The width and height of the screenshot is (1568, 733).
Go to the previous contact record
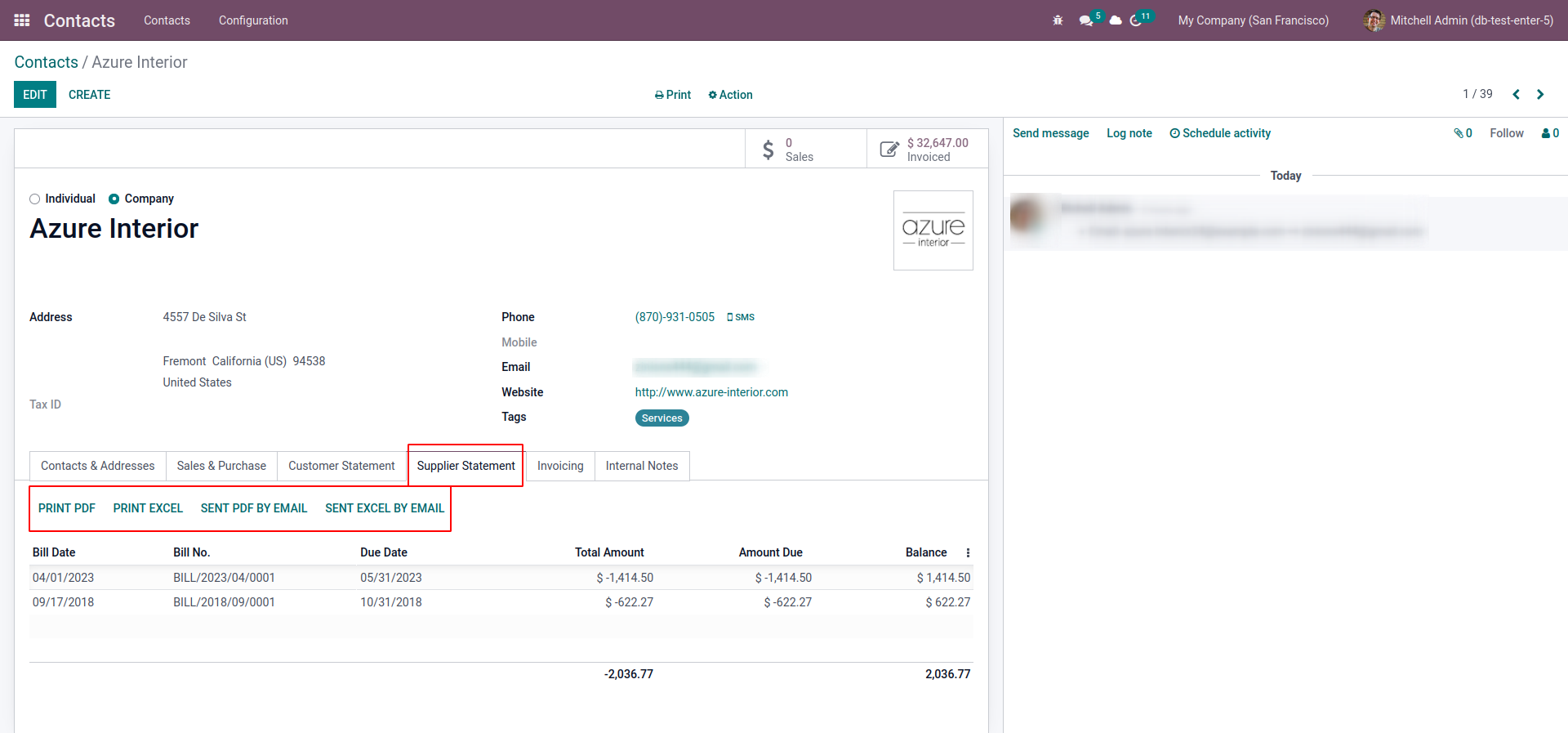[x=1516, y=94]
